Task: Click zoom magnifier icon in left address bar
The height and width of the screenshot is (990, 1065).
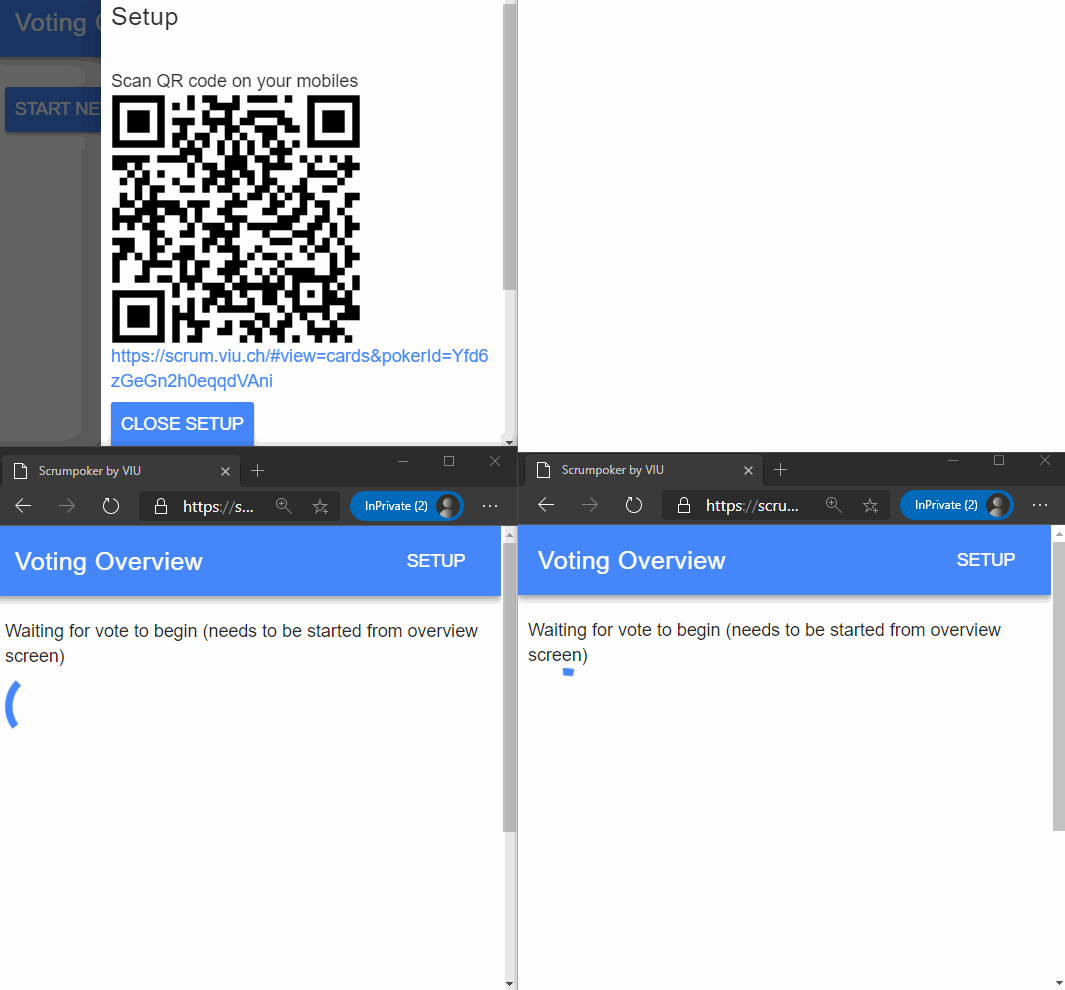Action: tap(284, 506)
